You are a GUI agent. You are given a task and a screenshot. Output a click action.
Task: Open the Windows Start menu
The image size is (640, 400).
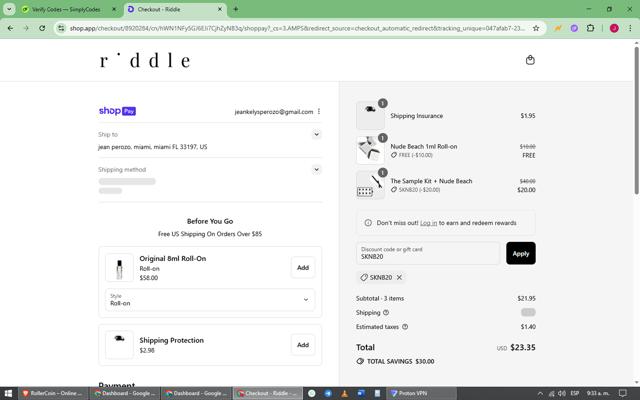pos(8,393)
